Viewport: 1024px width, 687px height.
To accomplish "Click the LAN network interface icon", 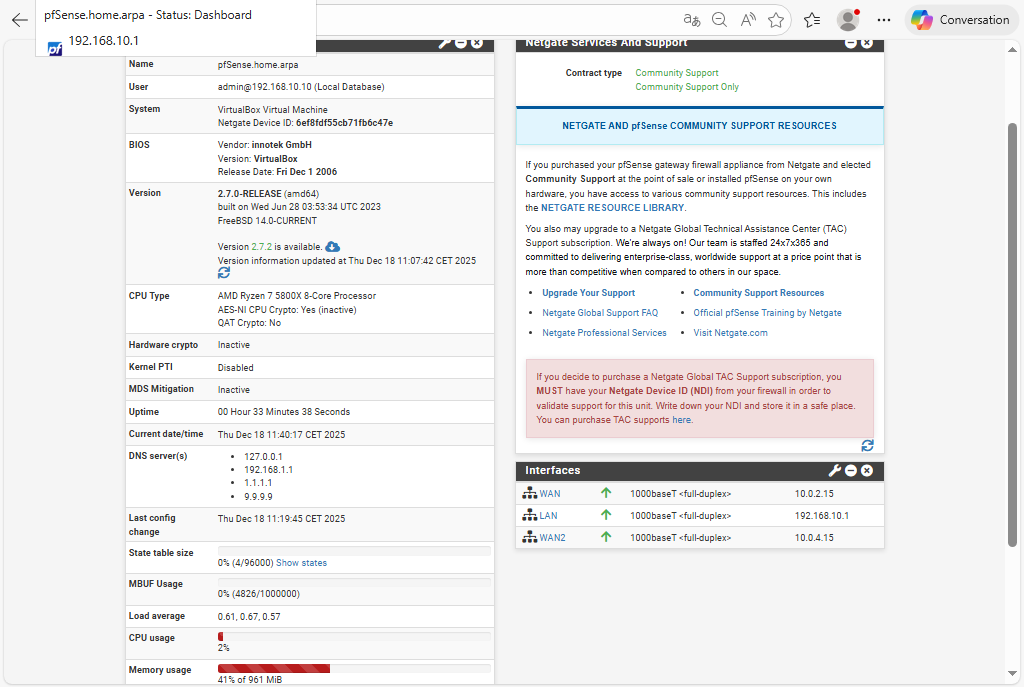I will pyautogui.click(x=530, y=516).
